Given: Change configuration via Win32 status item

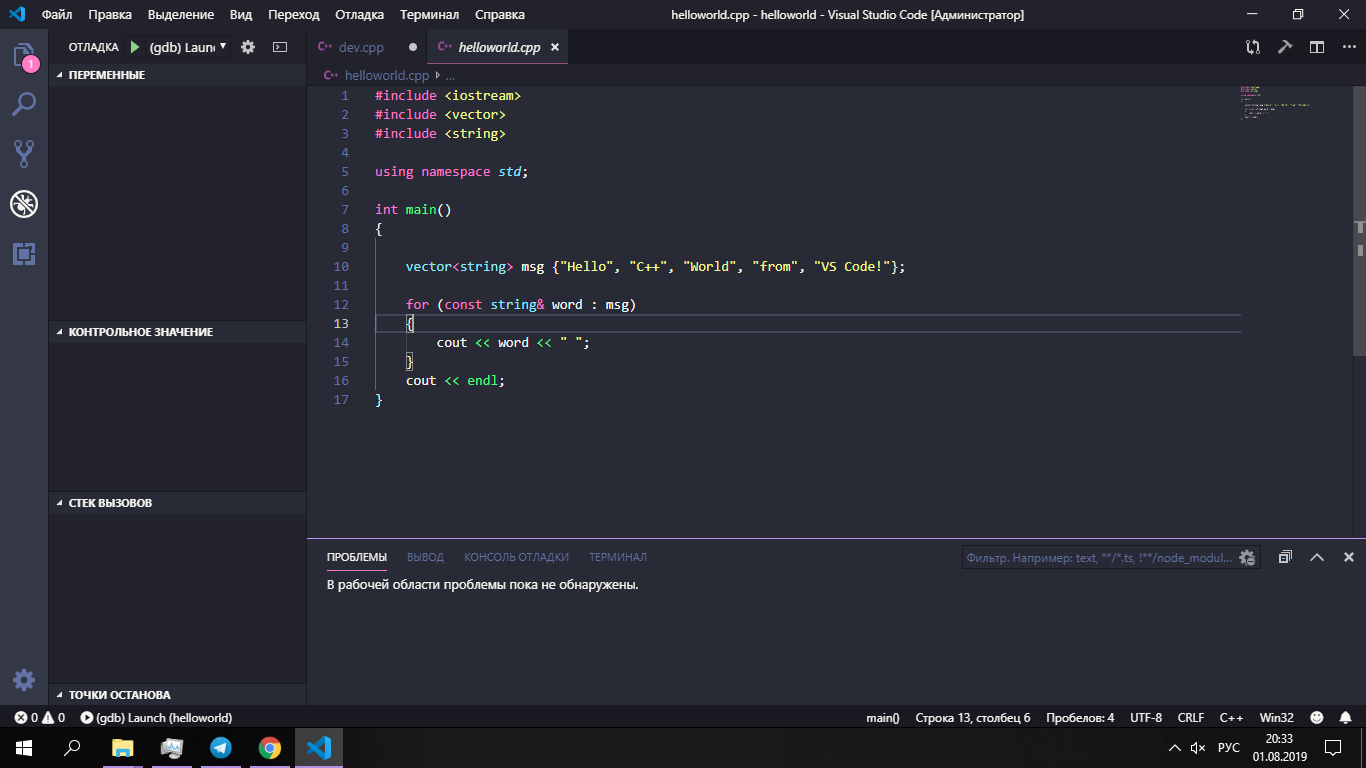Looking at the screenshot, I should [1277, 718].
